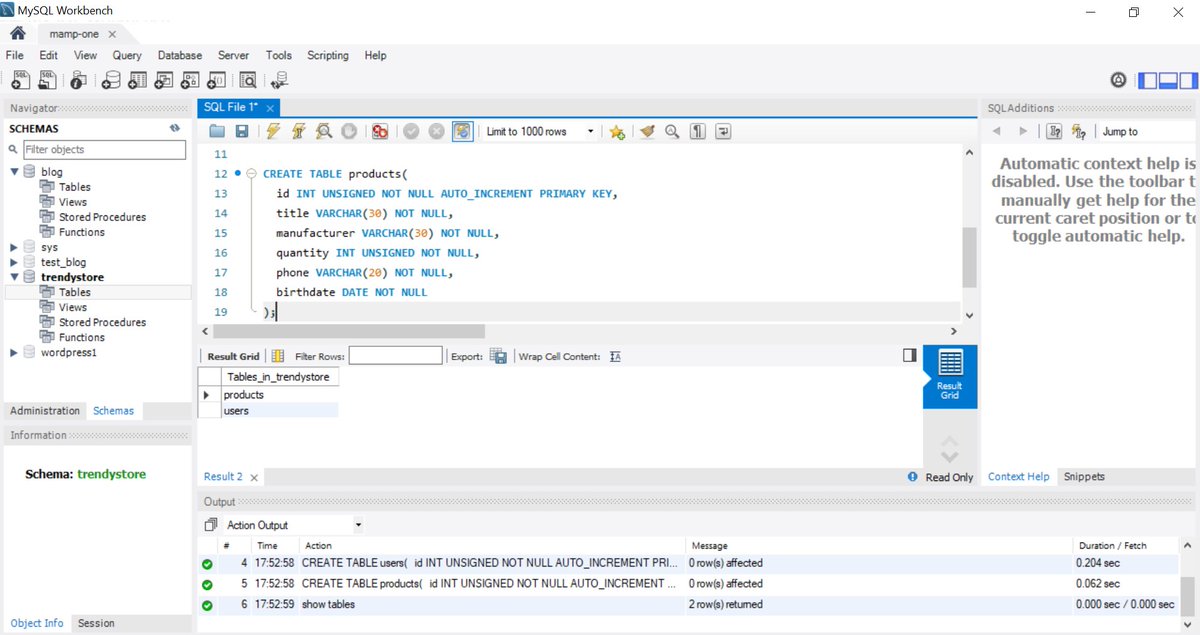The width and height of the screenshot is (1200, 635).
Task: Open the Limit to 1000 rows dropdown
Action: pos(540,131)
